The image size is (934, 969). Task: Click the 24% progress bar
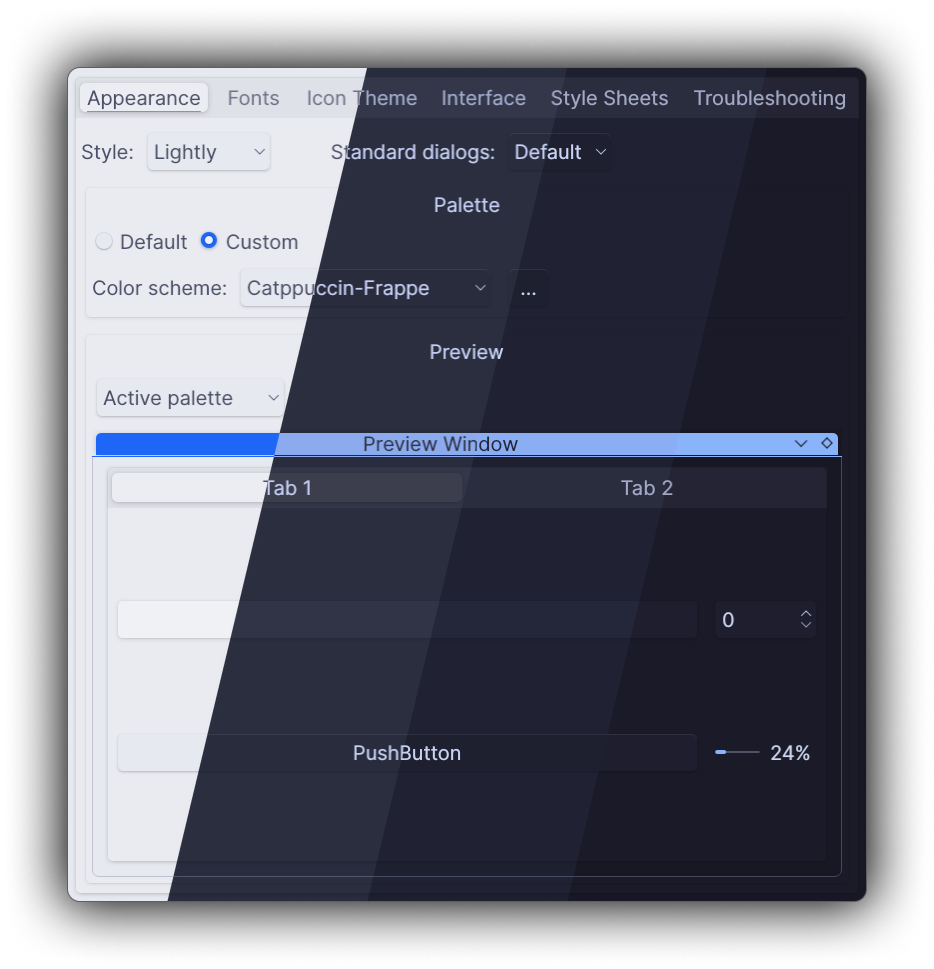point(762,753)
